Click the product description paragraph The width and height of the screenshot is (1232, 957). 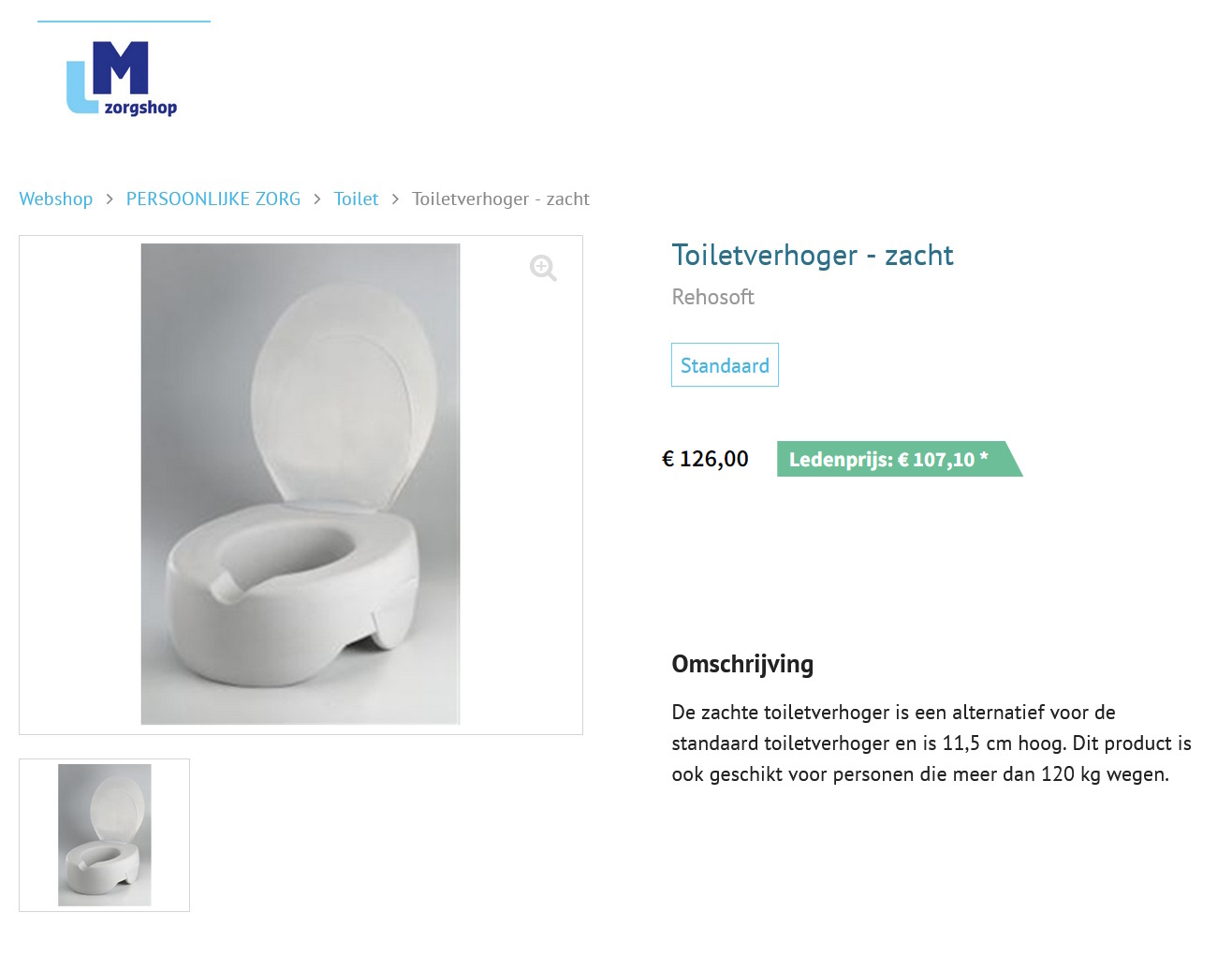931,744
